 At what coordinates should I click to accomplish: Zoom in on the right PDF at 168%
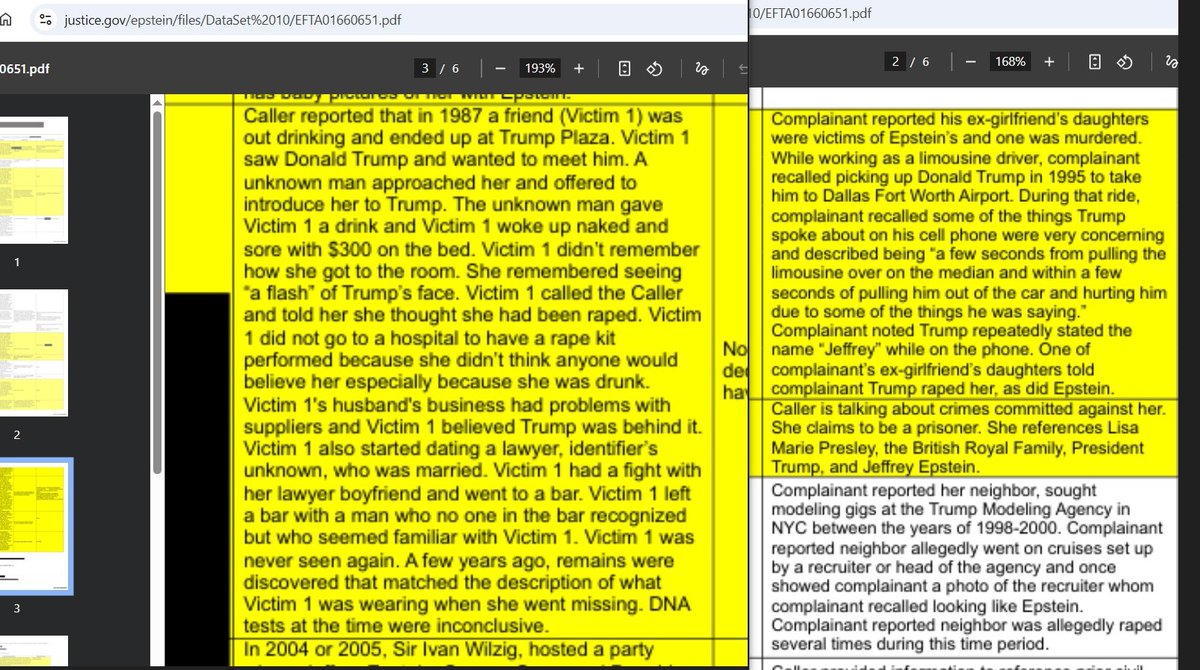[x=1049, y=62]
